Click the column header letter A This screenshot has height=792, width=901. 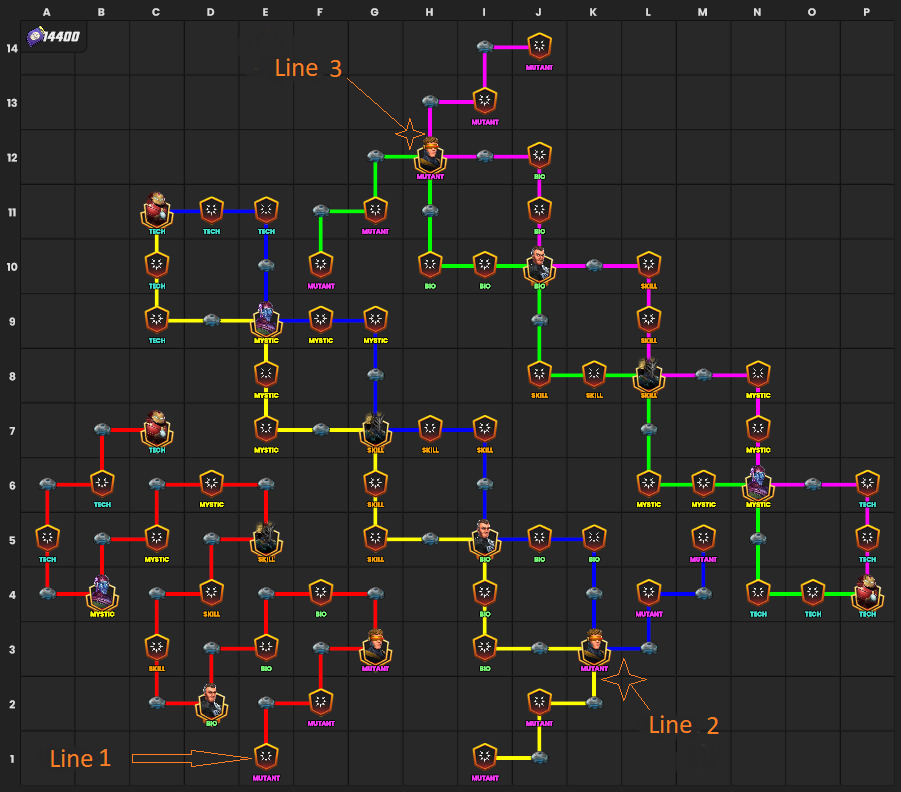[47, 11]
